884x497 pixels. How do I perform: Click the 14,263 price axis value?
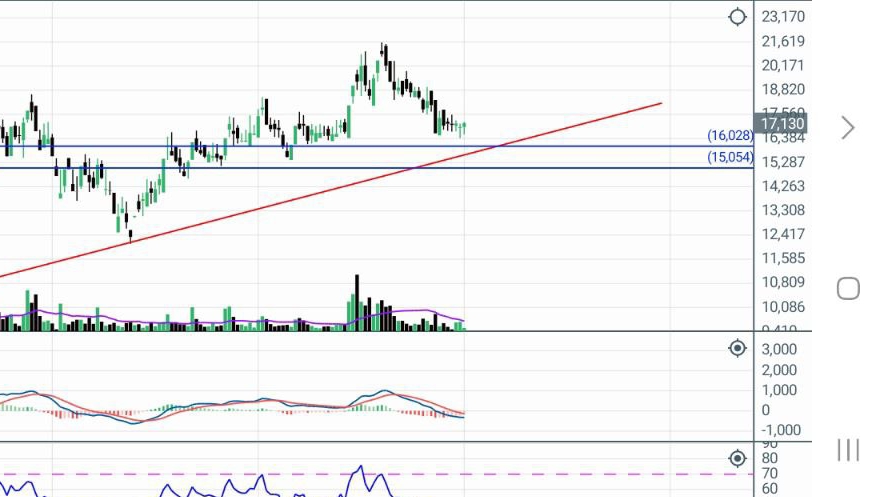pyautogui.click(x=783, y=186)
